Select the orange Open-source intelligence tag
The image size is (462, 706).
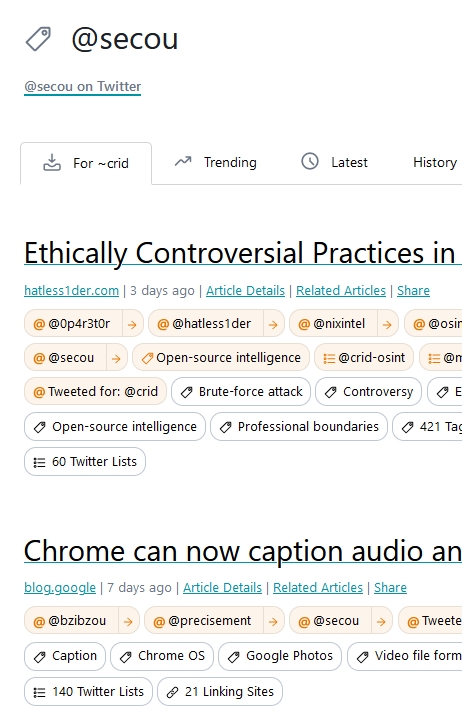click(x=221, y=358)
